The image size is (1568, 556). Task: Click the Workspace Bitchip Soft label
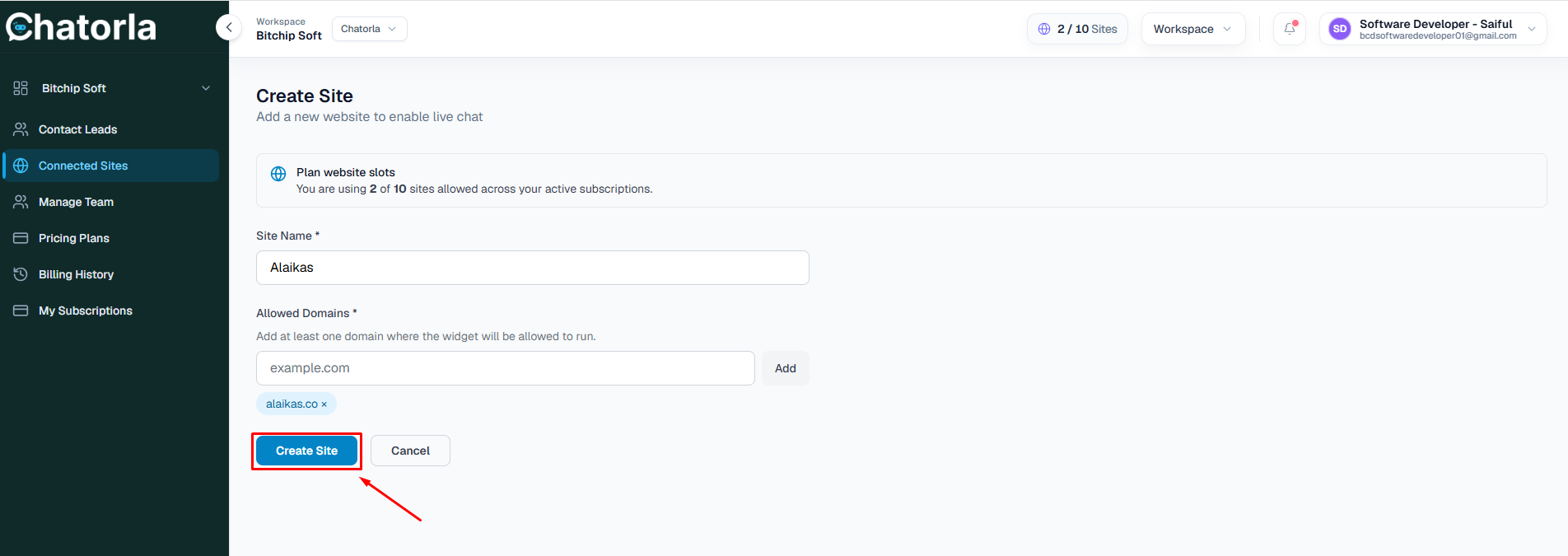click(289, 29)
